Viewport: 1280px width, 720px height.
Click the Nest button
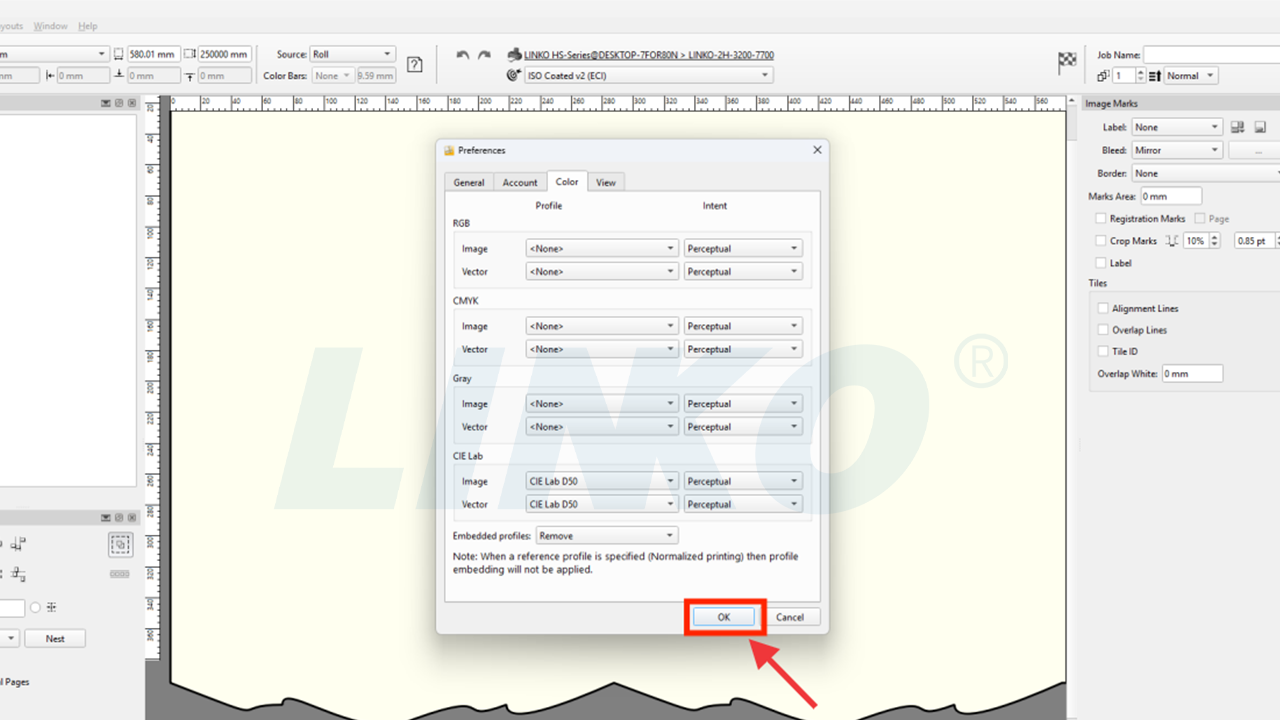click(x=55, y=638)
